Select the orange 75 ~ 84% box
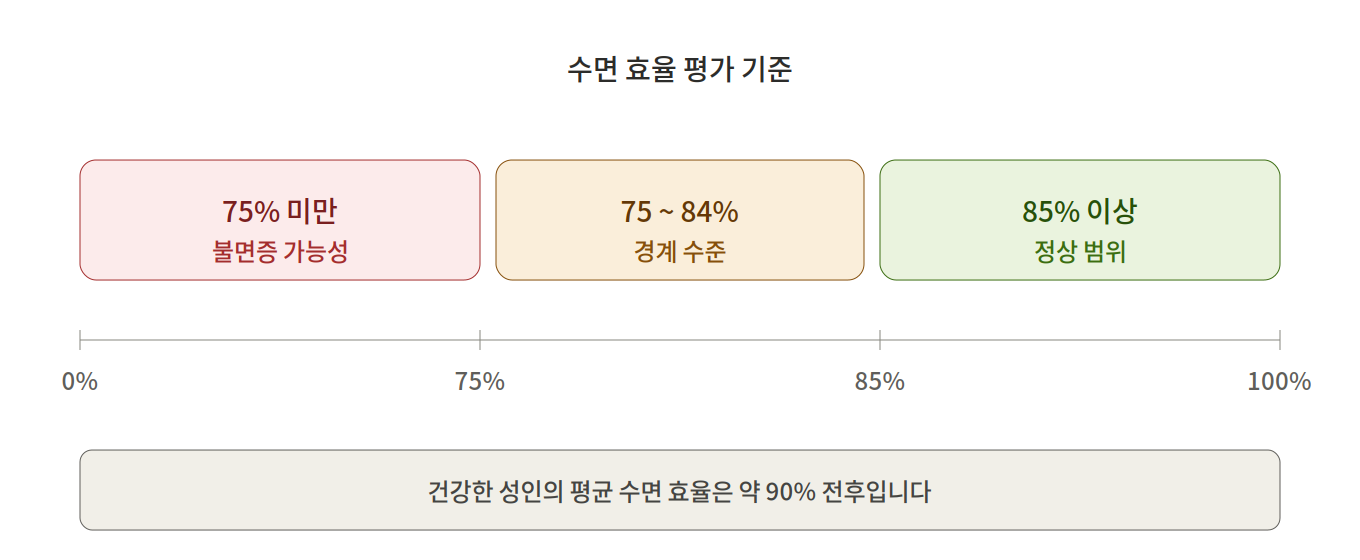 (680, 220)
